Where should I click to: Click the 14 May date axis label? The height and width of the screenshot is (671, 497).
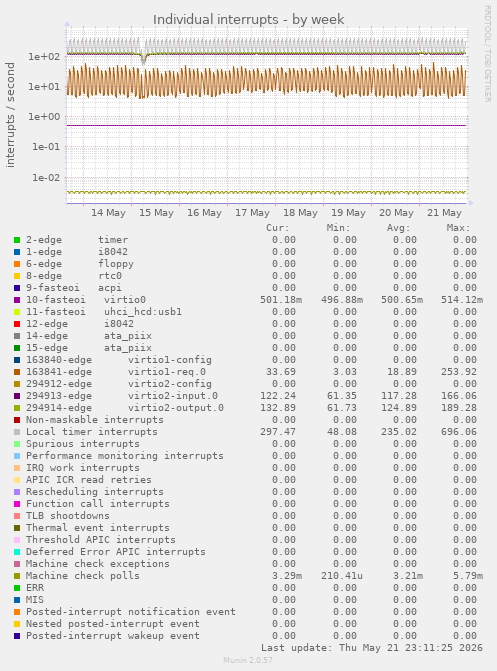point(108,213)
